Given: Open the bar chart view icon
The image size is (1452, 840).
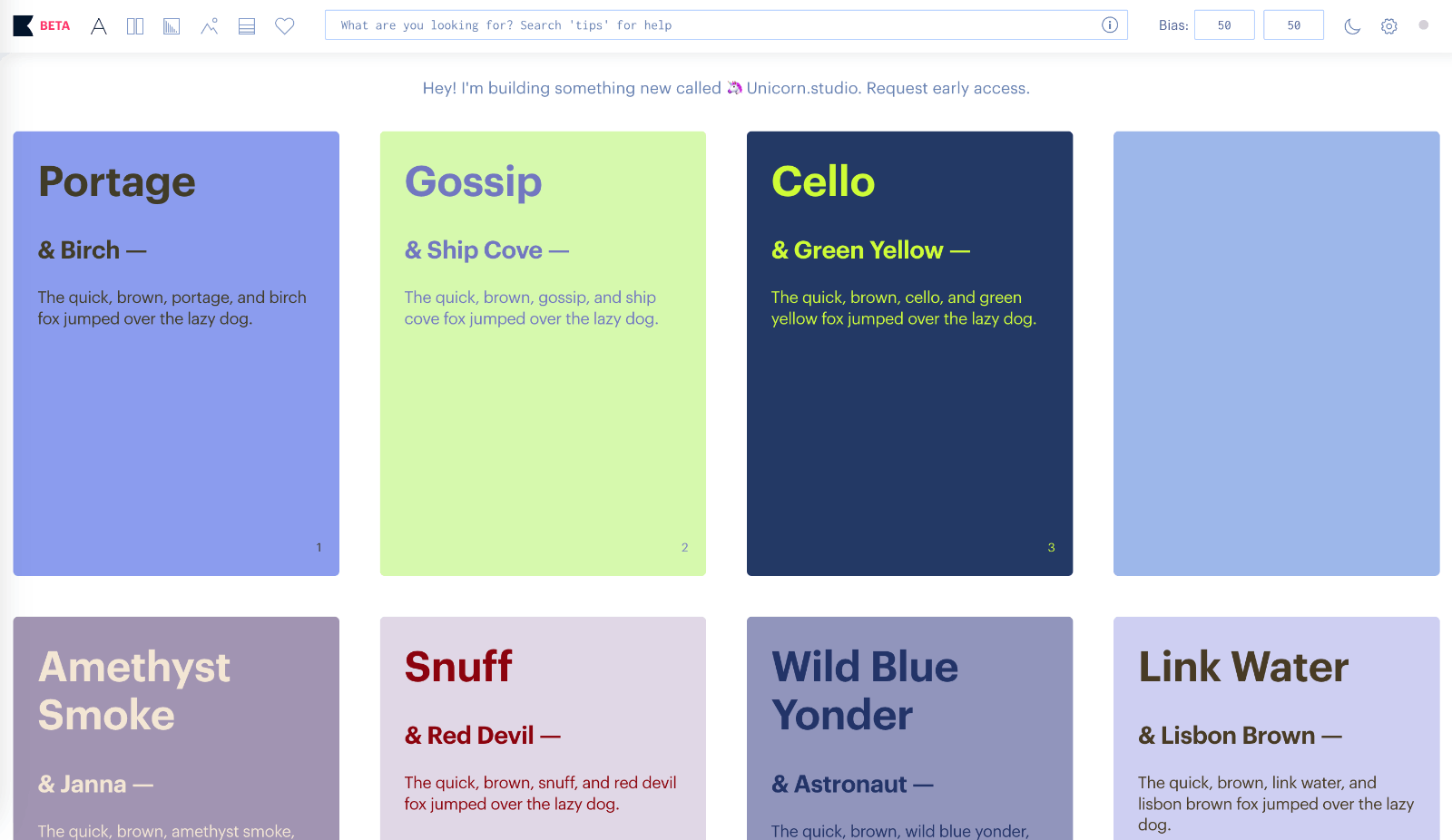Looking at the screenshot, I should (x=172, y=26).
